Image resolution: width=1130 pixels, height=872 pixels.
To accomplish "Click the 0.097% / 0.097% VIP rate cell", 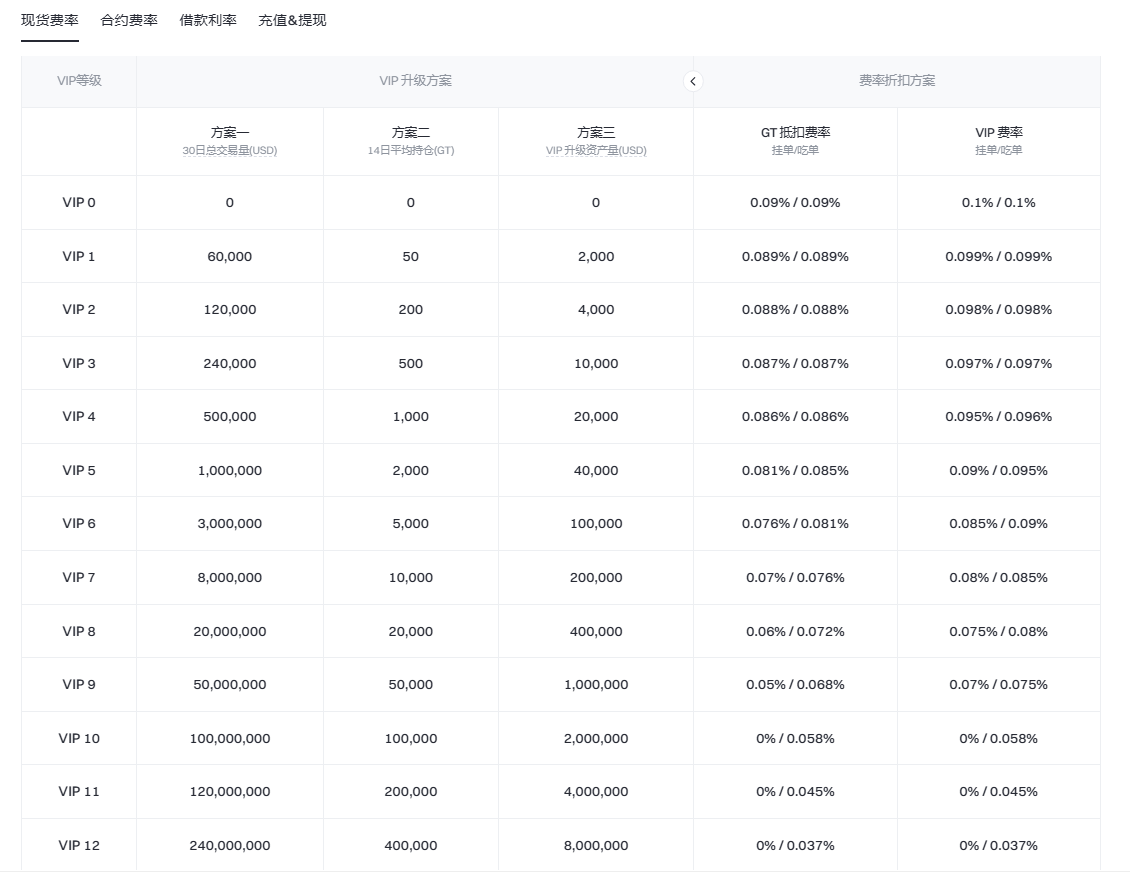I will (x=999, y=364).
